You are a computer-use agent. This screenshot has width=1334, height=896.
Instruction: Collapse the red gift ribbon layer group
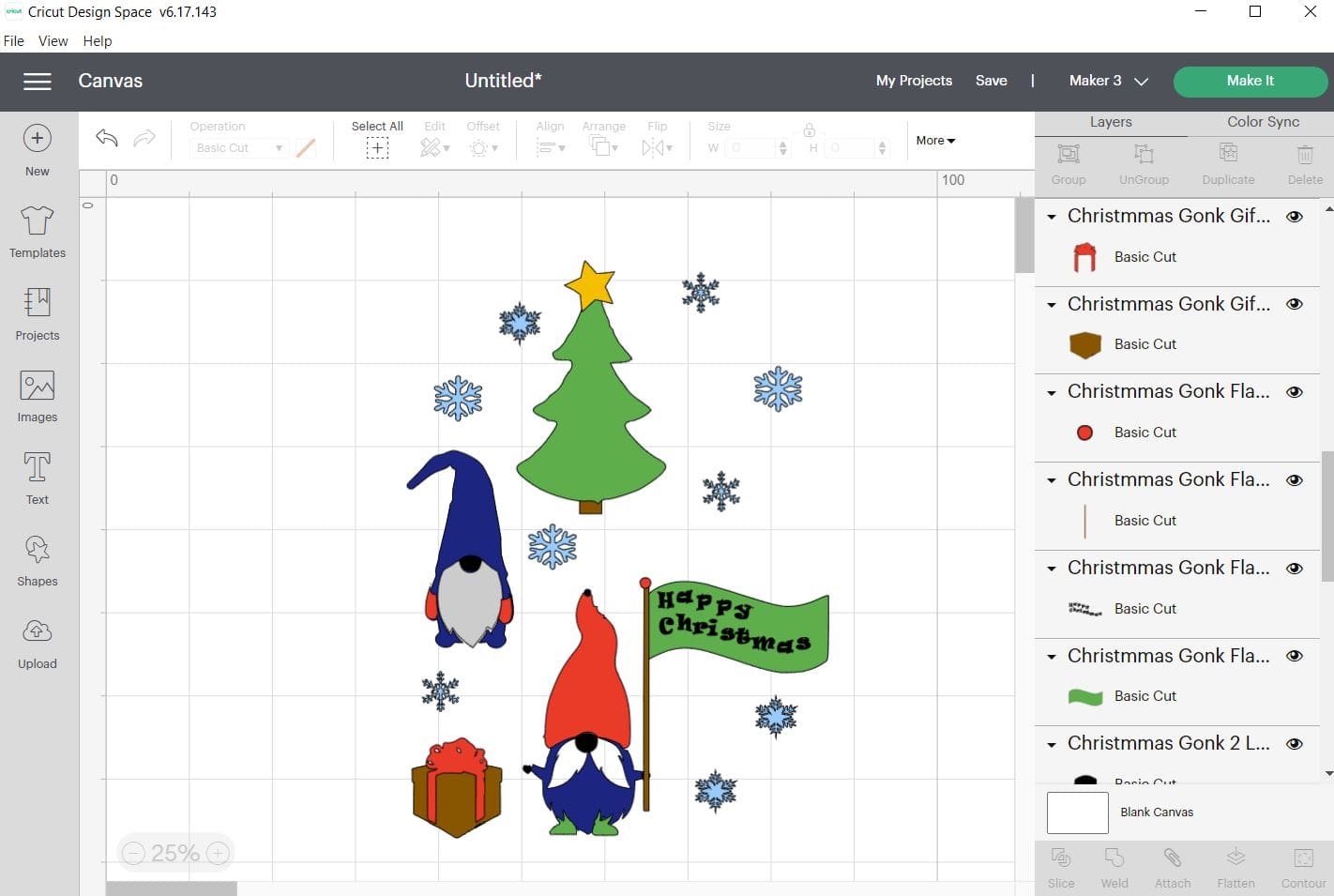pyautogui.click(x=1052, y=217)
